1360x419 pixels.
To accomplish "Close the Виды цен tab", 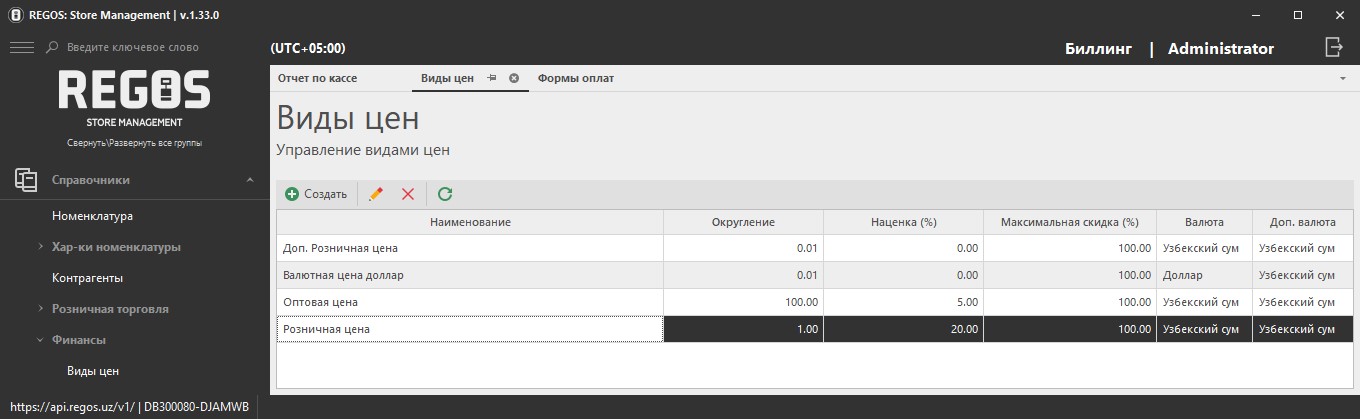I will pyautogui.click(x=514, y=78).
